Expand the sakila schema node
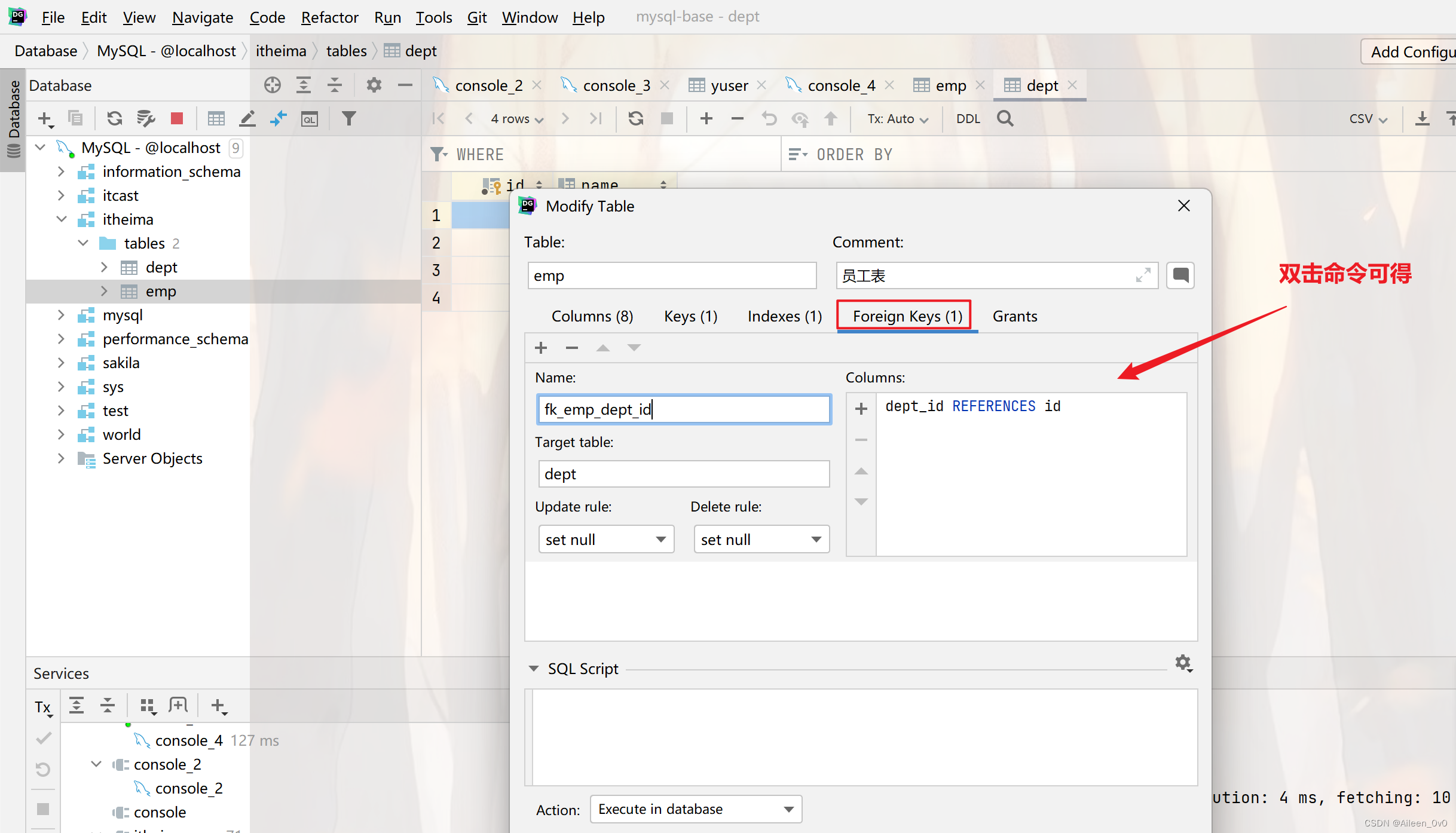Viewport: 1456px width, 833px height. tap(62, 363)
